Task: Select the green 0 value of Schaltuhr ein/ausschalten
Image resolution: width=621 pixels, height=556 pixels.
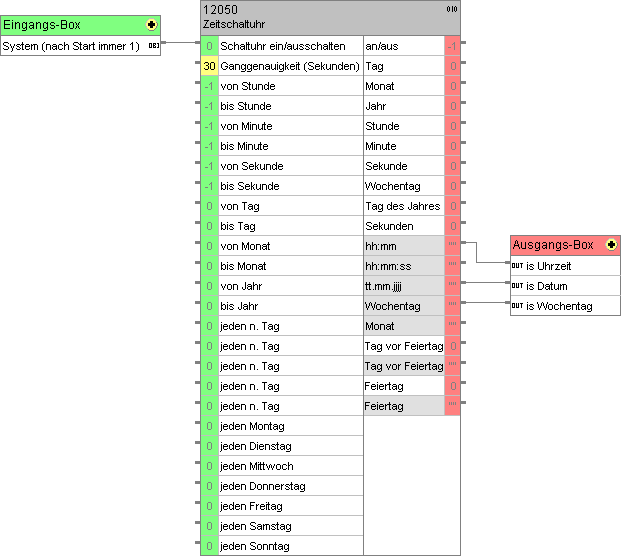Action: pos(209,46)
